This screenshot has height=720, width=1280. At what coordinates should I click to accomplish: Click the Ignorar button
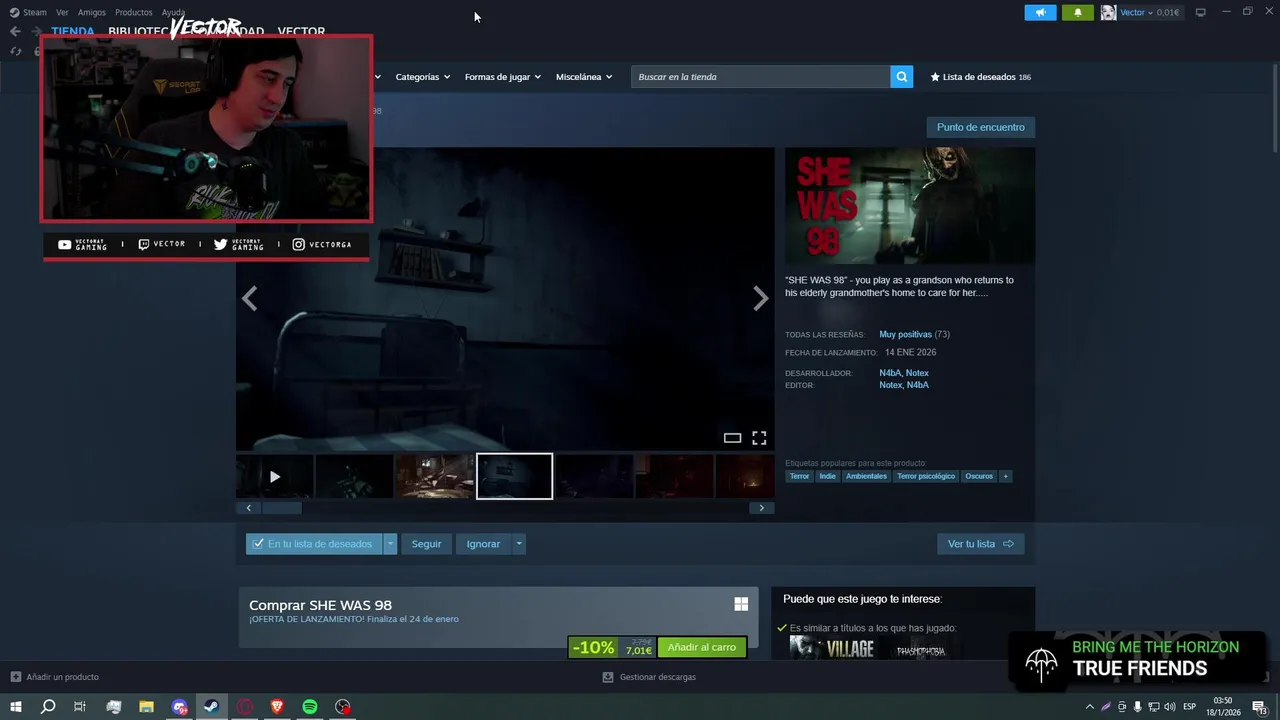[x=483, y=544]
